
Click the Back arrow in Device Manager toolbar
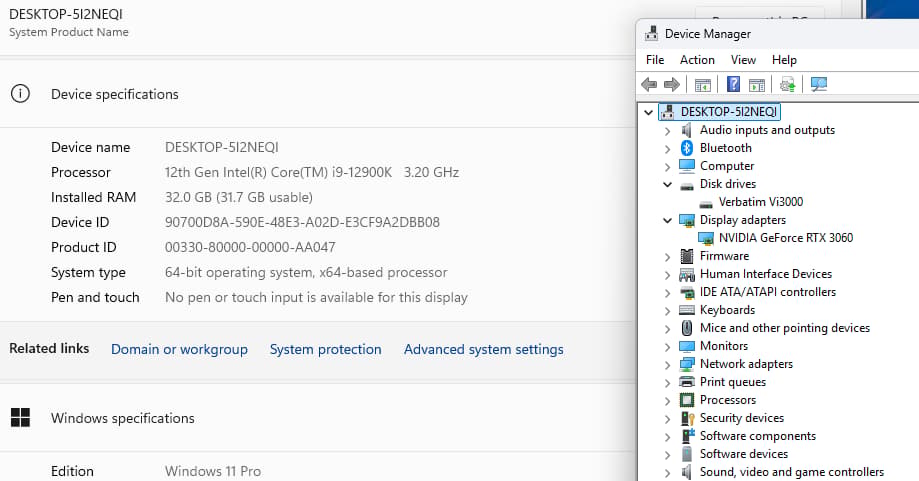(x=649, y=84)
